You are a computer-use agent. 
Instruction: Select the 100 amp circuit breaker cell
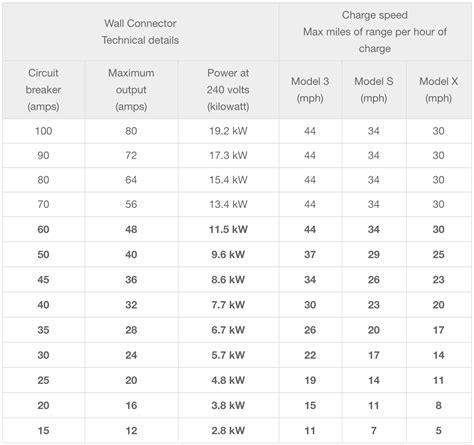(43, 131)
